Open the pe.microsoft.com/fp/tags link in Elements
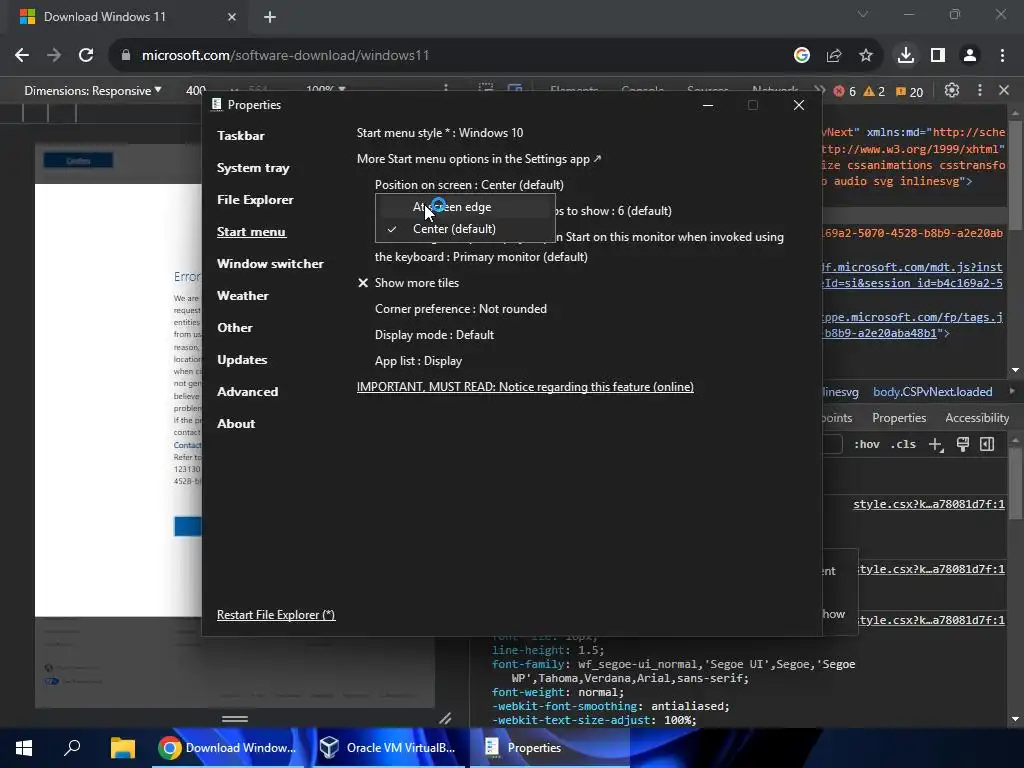The image size is (1024, 768). (x=912, y=317)
